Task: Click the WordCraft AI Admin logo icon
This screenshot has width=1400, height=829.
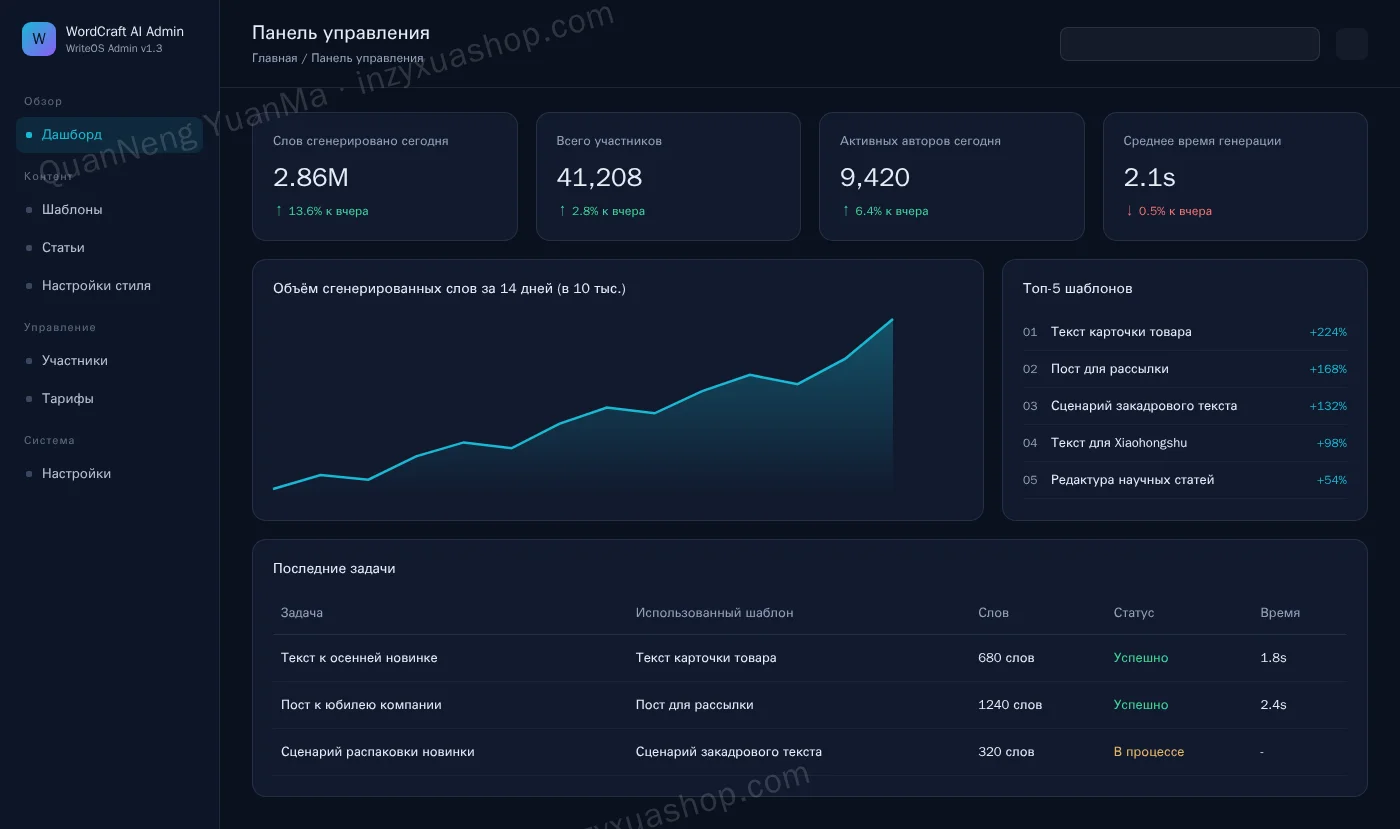Action: click(x=39, y=39)
